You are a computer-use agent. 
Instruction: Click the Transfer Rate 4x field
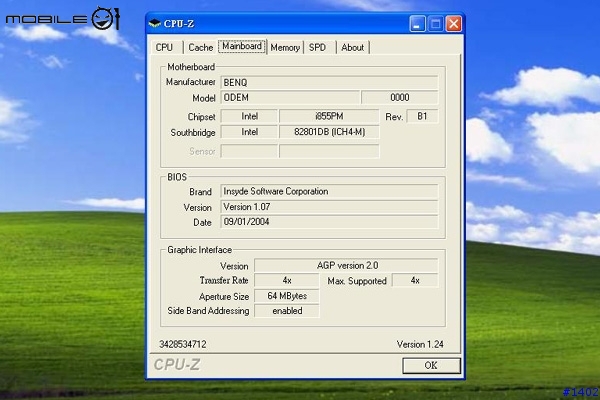pos(287,281)
